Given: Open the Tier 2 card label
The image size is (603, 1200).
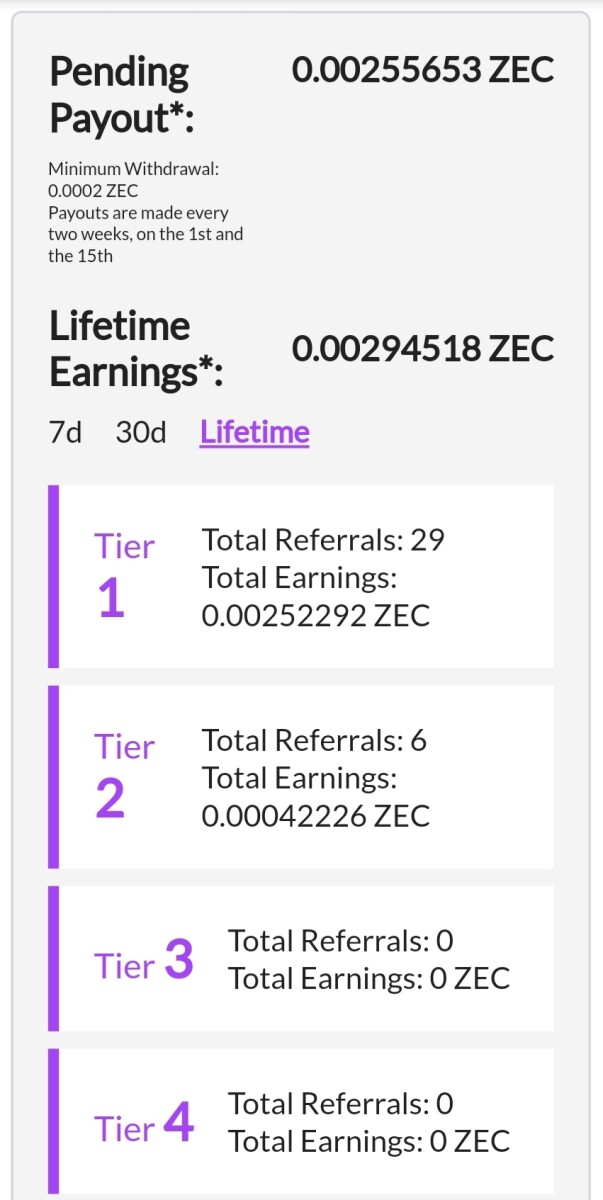Looking at the screenshot, I should pyautogui.click(x=125, y=776).
